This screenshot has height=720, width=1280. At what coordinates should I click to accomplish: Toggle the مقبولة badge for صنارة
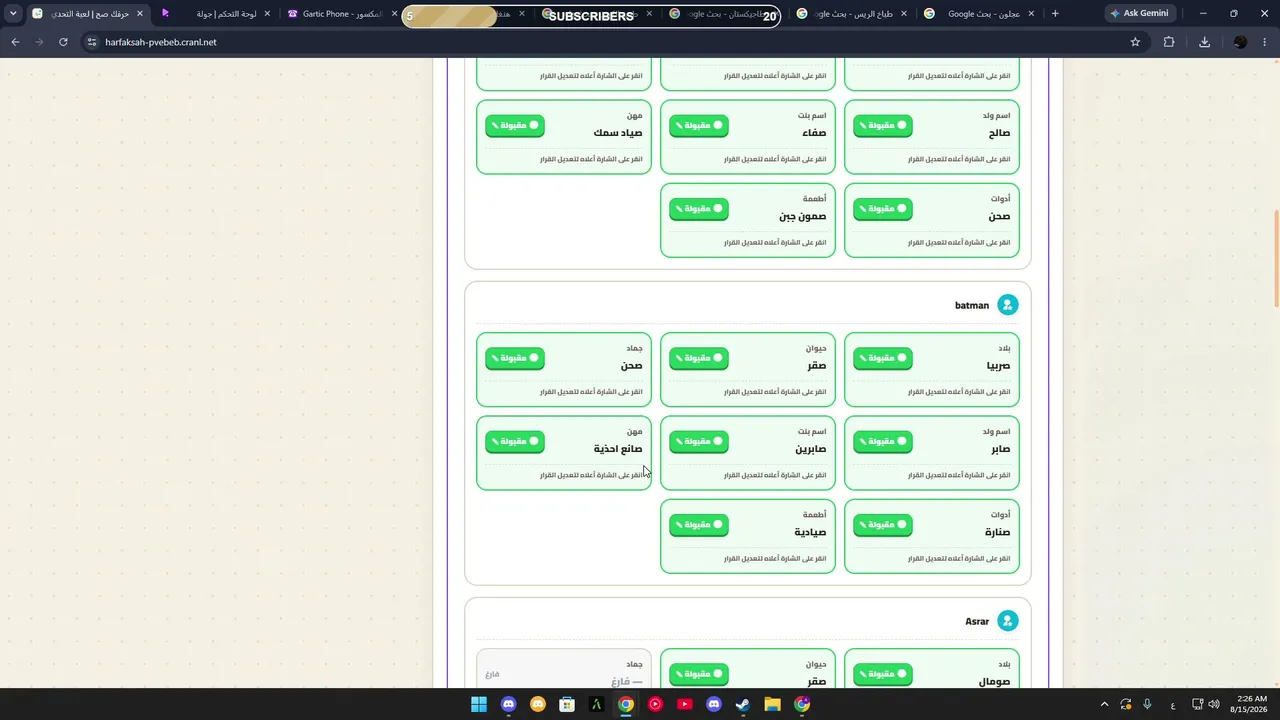click(x=882, y=525)
